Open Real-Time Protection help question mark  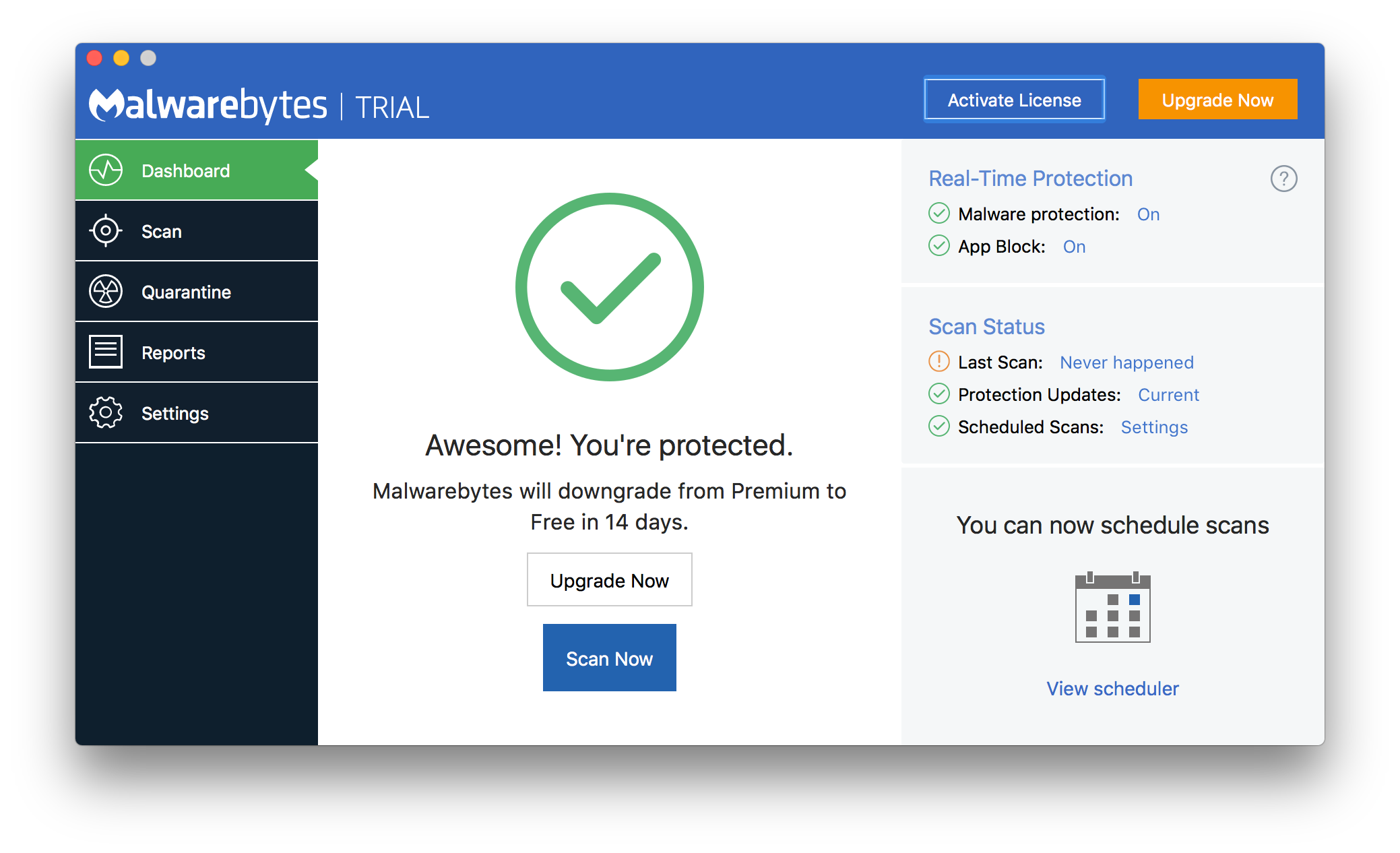[x=1283, y=179]
